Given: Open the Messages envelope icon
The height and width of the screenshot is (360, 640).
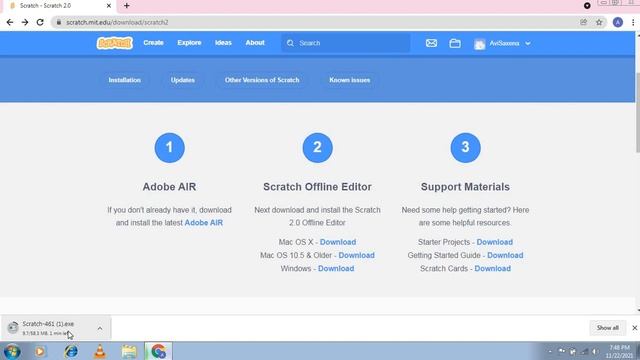Looking at the screenshot, I should click(x=431, y=43).
